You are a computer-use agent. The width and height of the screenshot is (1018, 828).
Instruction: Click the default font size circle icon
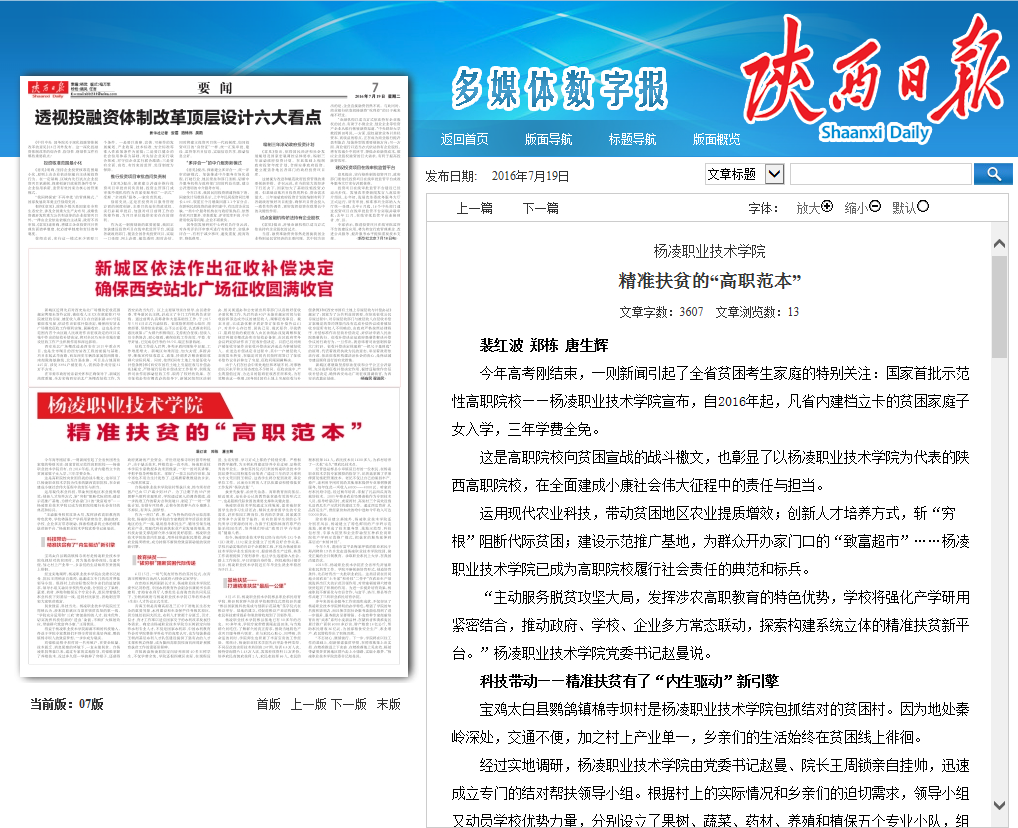pos(923,207)
